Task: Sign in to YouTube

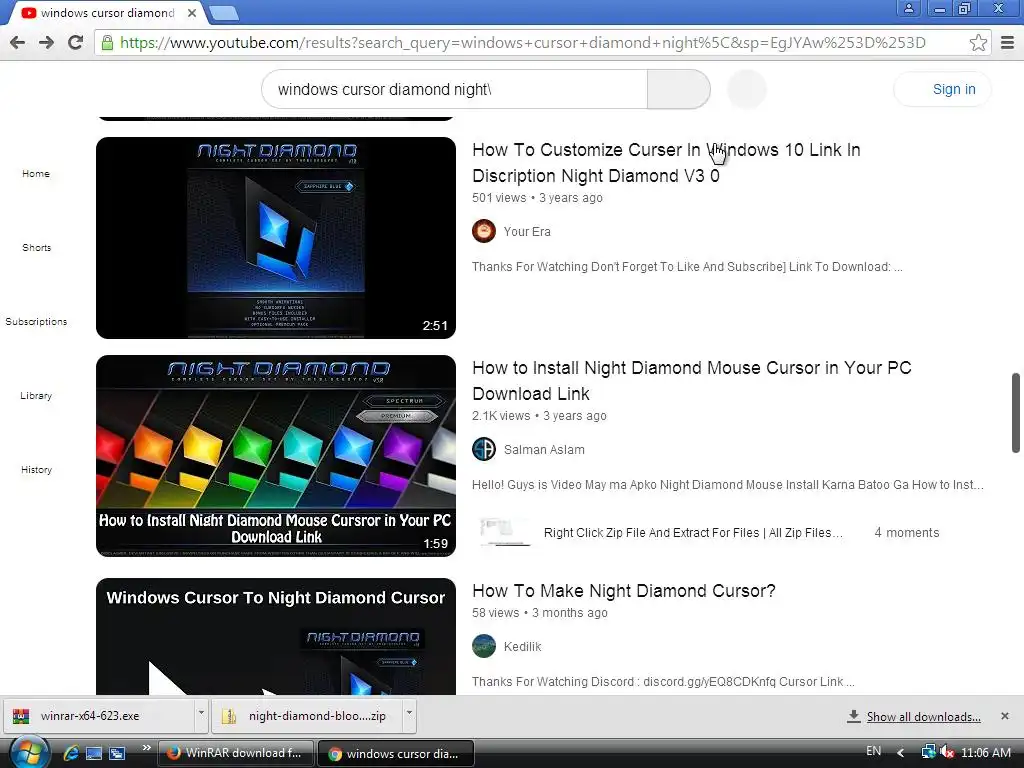Action: tap(942, 89)
